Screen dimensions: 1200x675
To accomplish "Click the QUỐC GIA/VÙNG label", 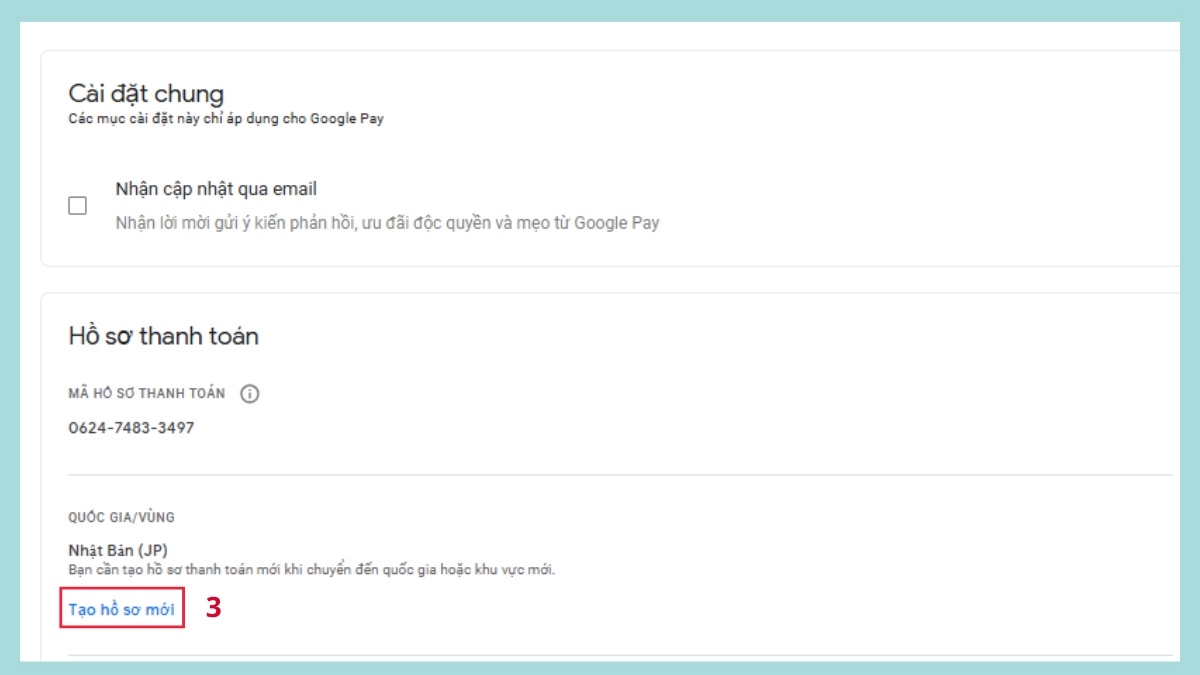I will tap(121, 517).
